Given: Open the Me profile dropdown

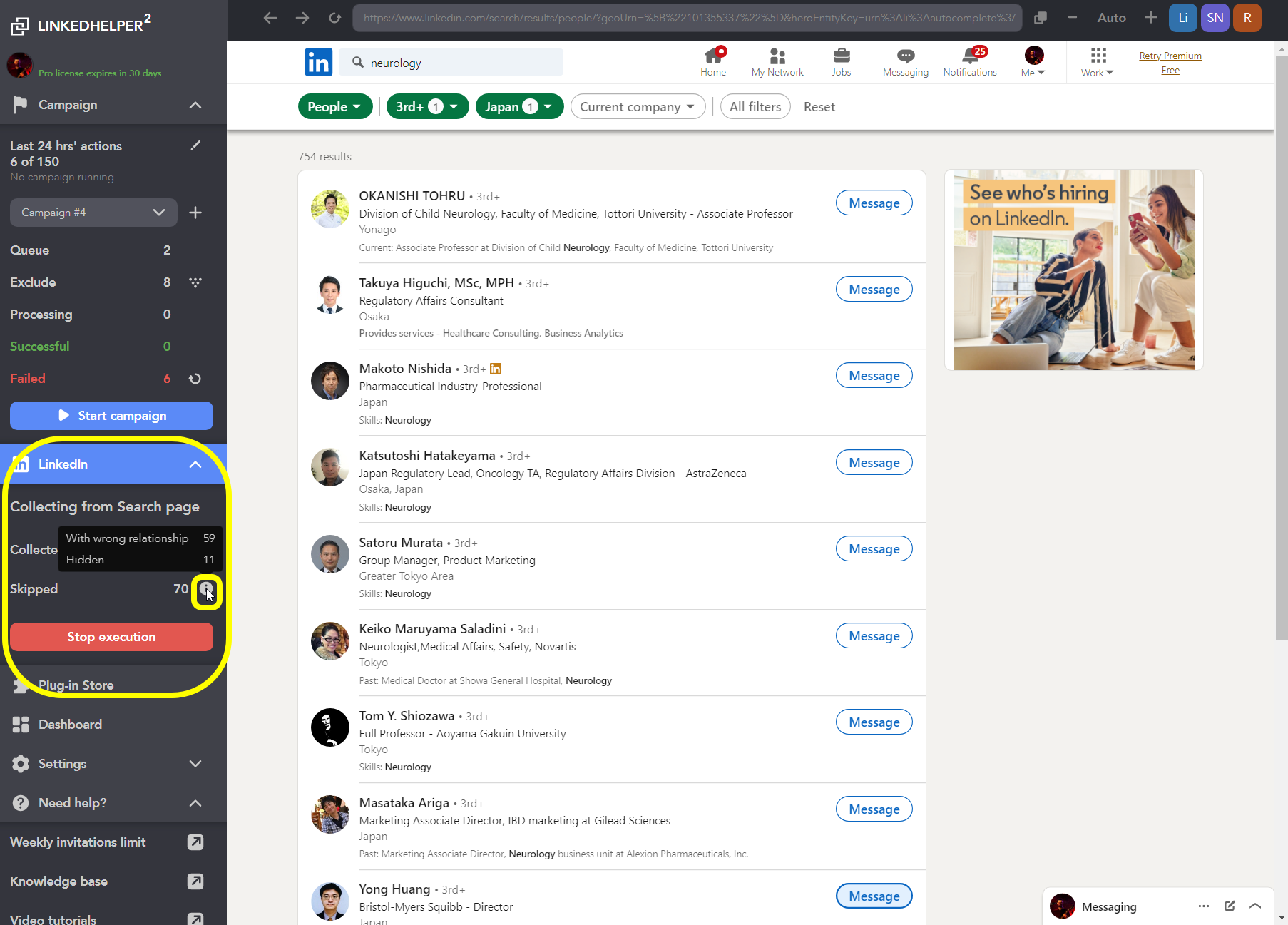Looking at the screenshot, I should [1033, 62].
